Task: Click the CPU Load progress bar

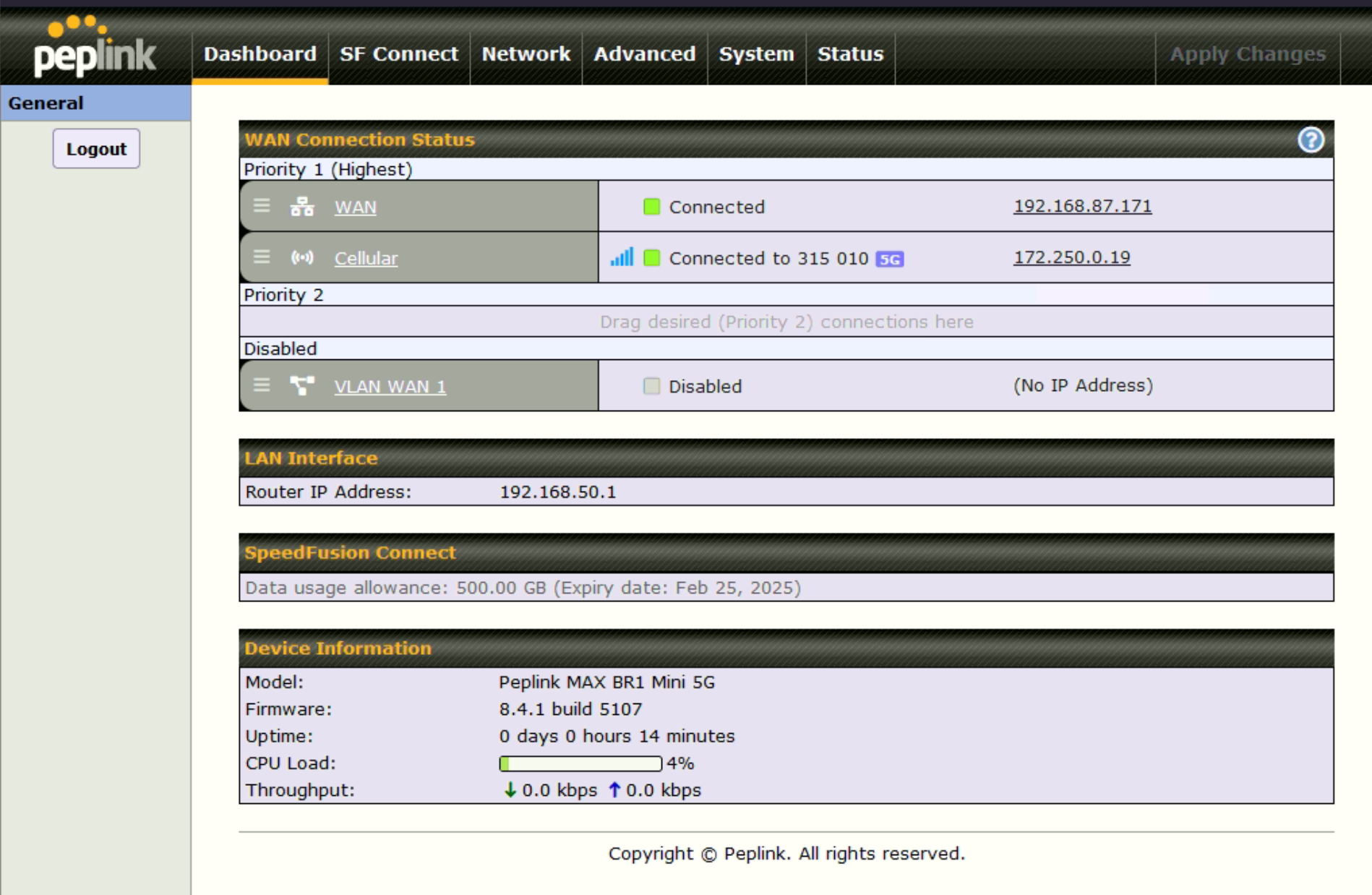Action: [580, 763]
